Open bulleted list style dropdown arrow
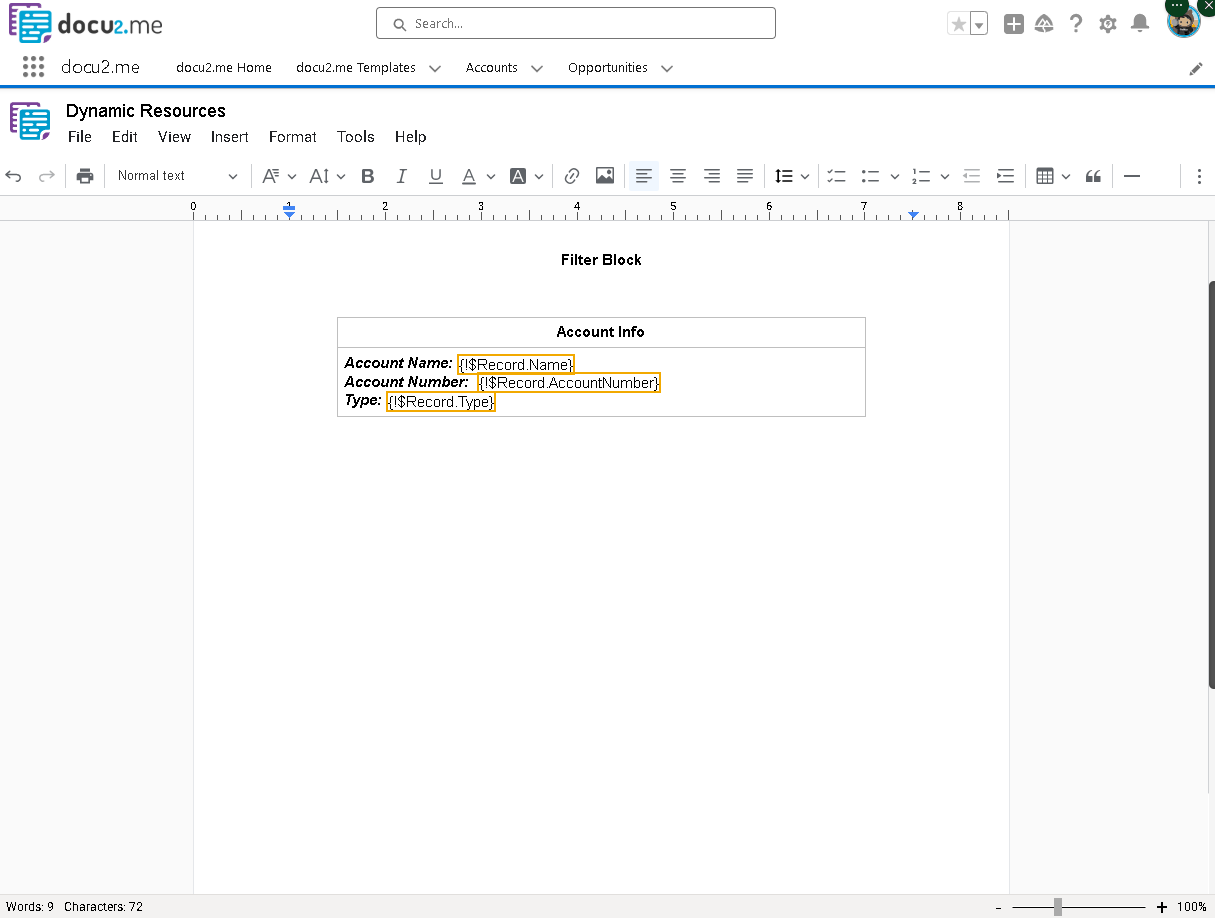Image resolution: width=1215 pixels, height=918 pixels. tap(895, 177)
